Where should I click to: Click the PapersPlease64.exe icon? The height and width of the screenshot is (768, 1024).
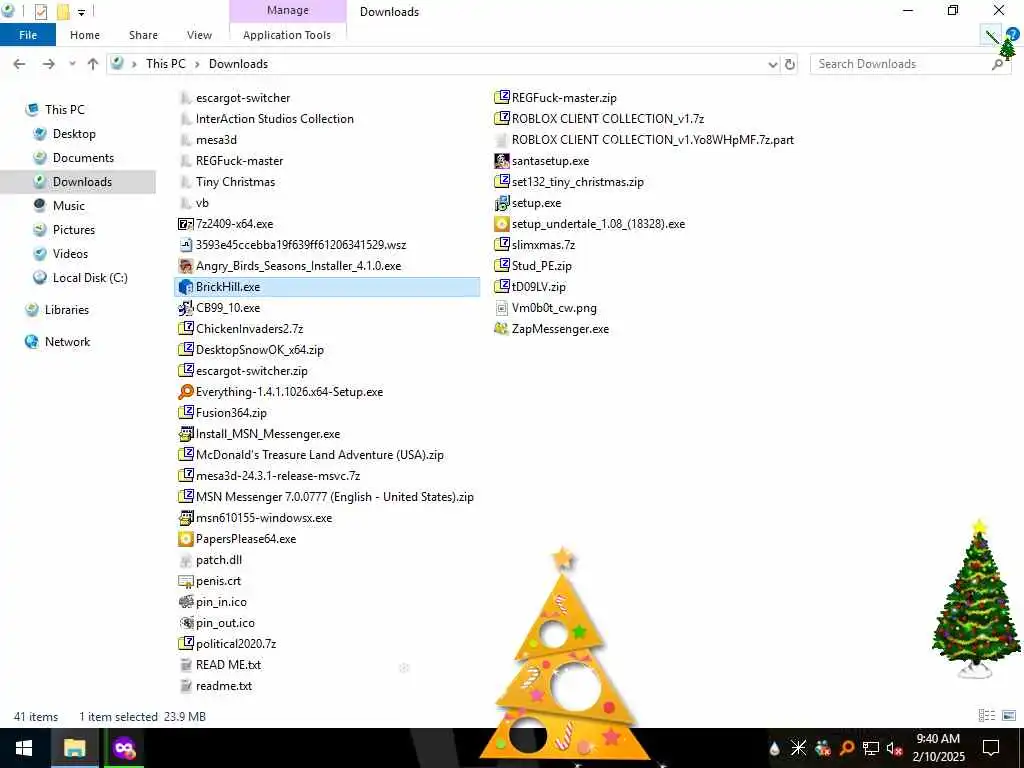click(185, 539)
